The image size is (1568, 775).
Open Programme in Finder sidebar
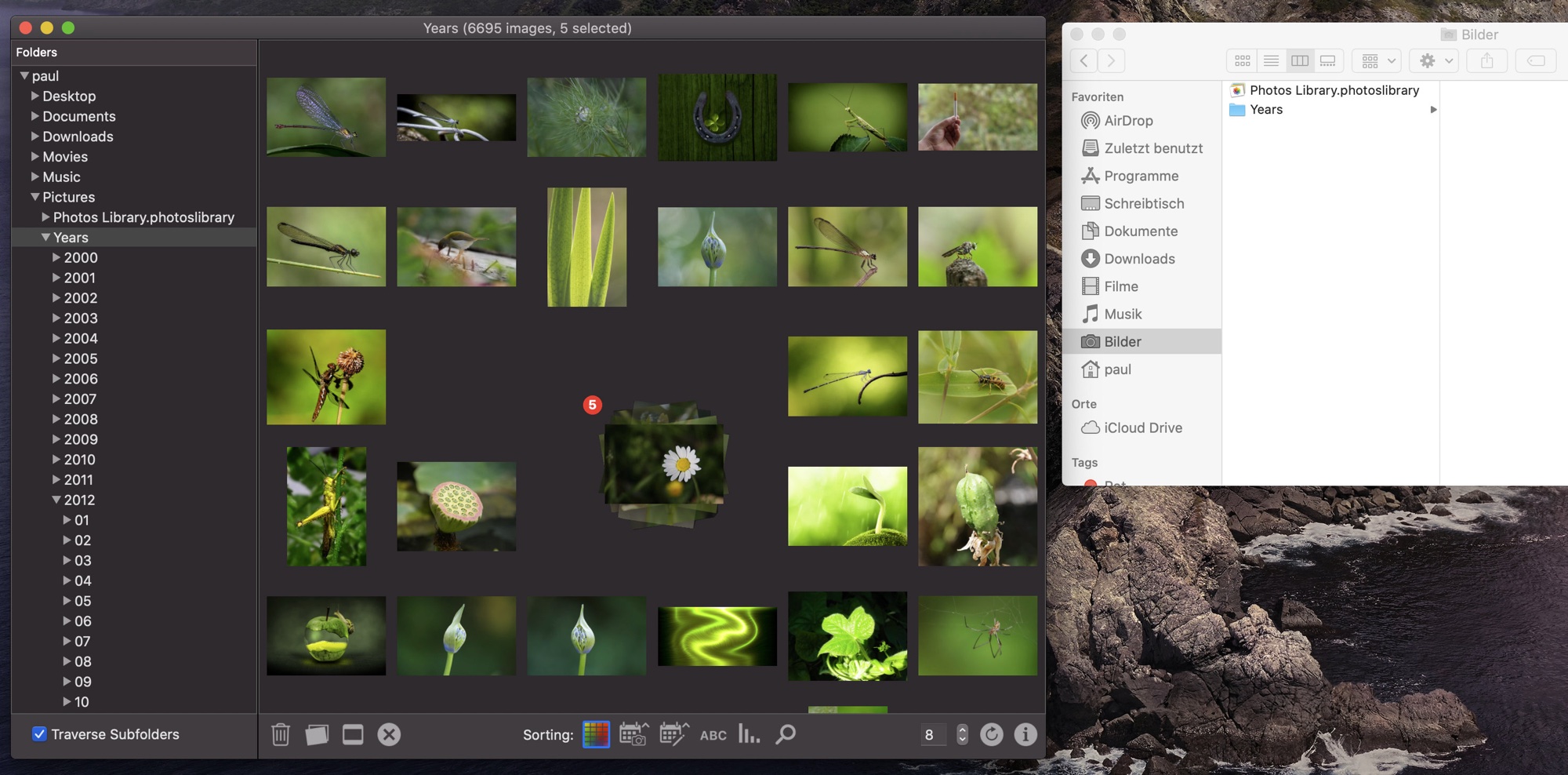1142,176
